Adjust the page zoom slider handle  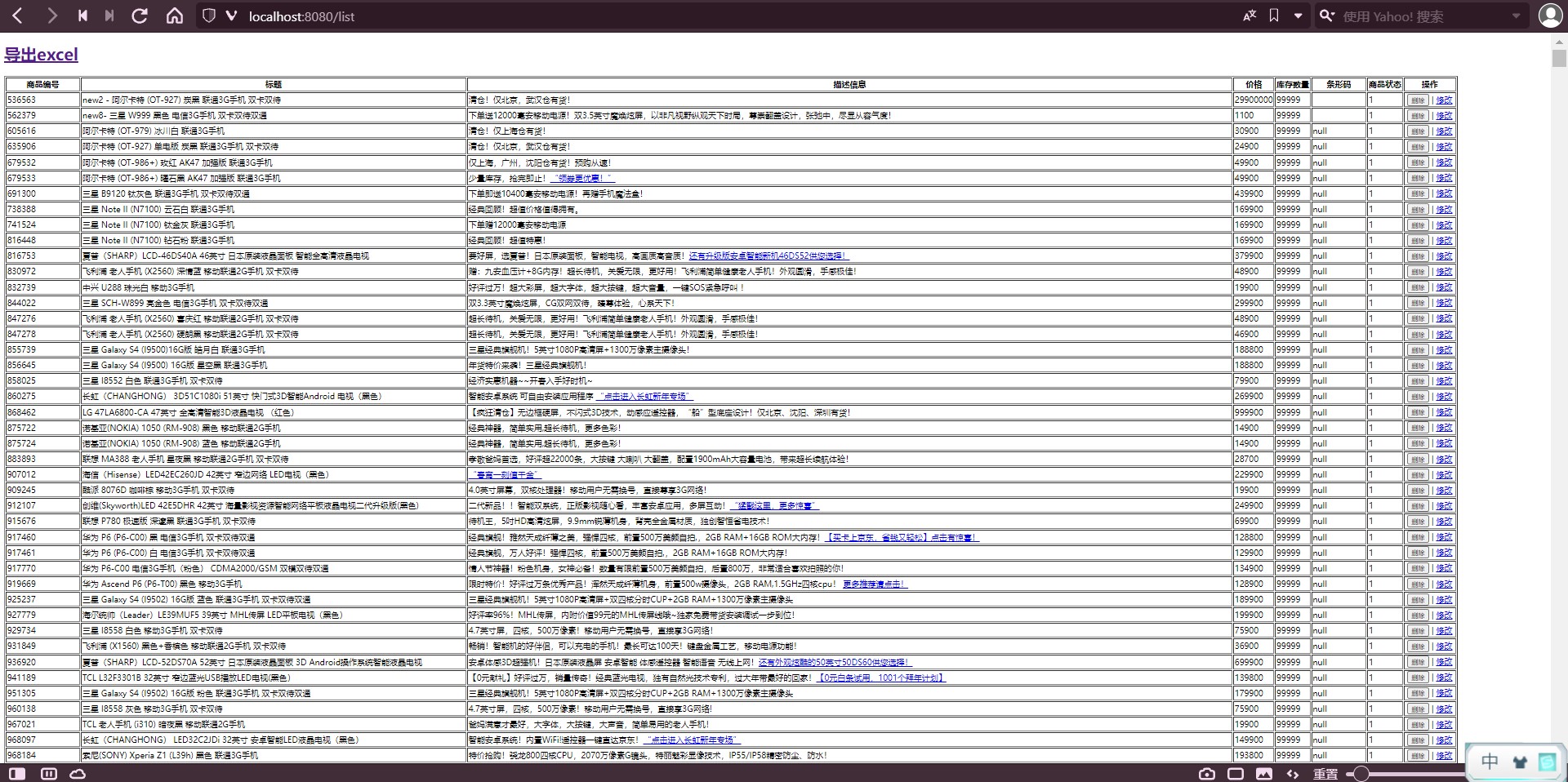click(x=1361, y=773)
